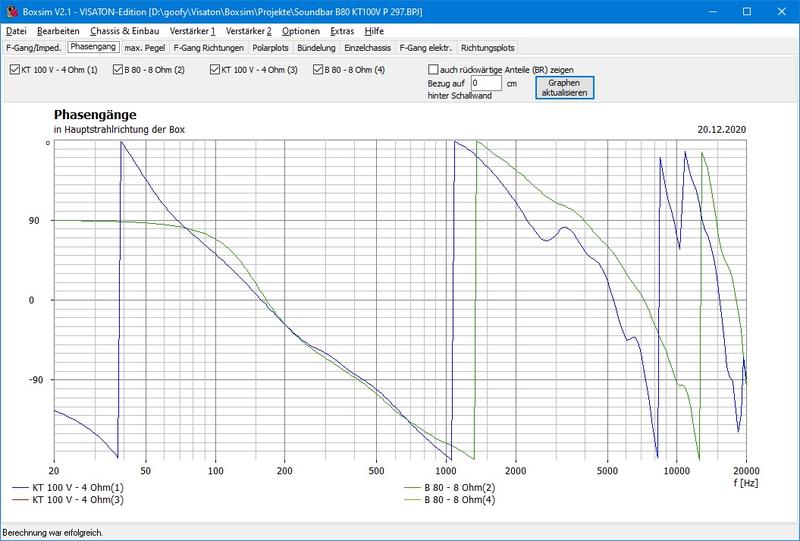Switch to the max. Pegel tab

click(x=145, y=47)
